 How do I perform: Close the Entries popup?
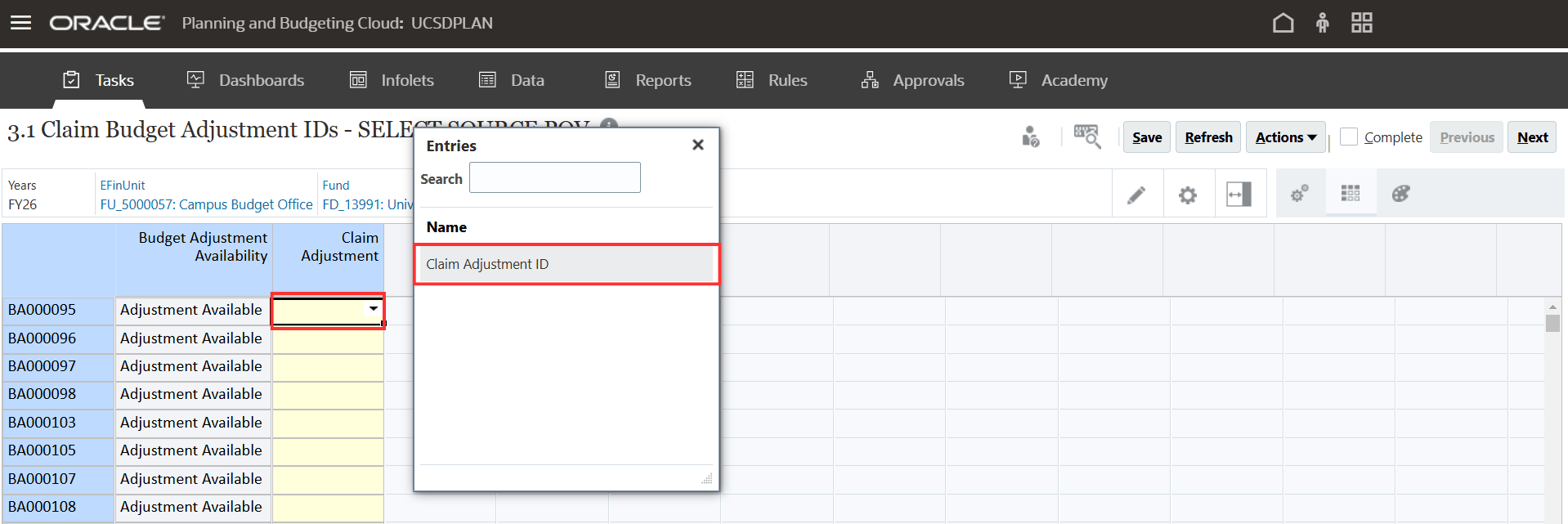click(x=697, y=145)
